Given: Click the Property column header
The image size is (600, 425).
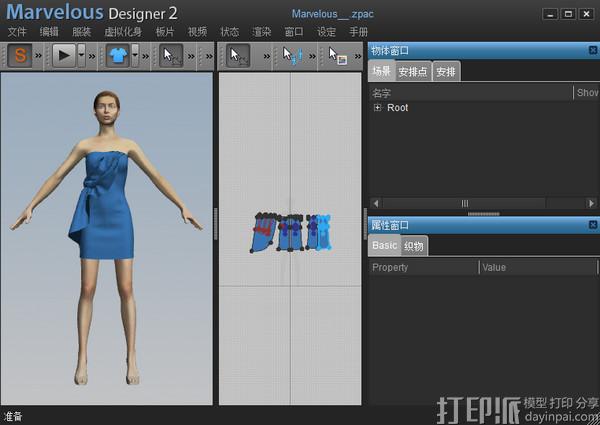Looking at the screenshot, I should (x=424, y=267).
